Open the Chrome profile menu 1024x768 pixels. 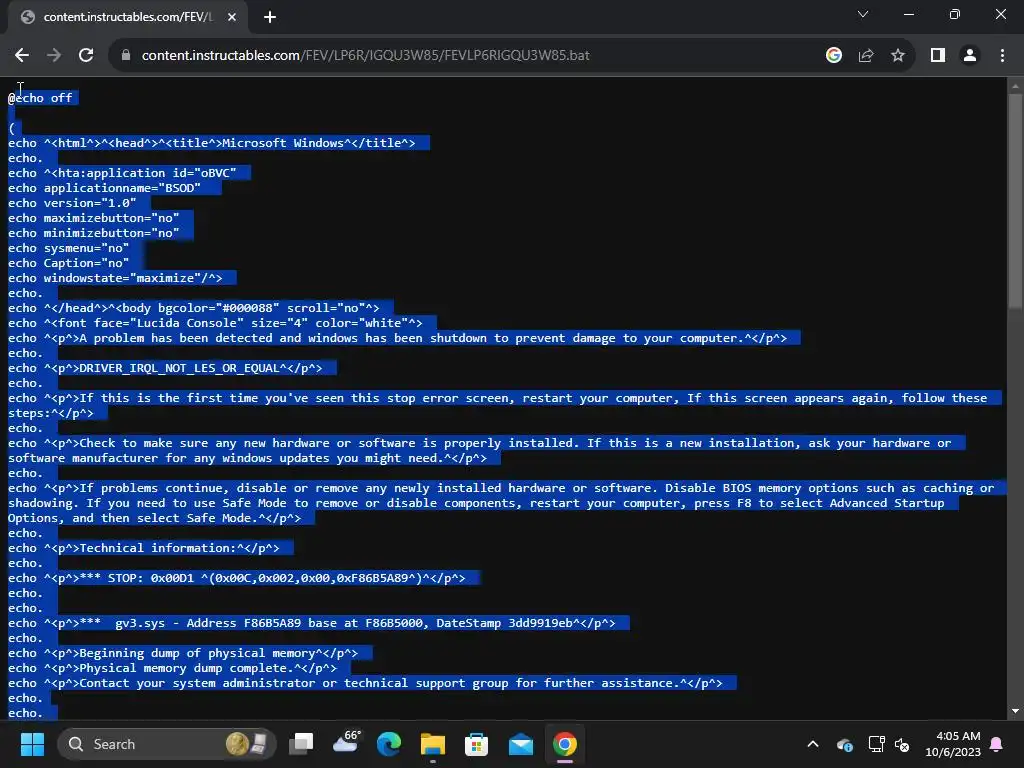pyautogui.click(x=970, y=56)
